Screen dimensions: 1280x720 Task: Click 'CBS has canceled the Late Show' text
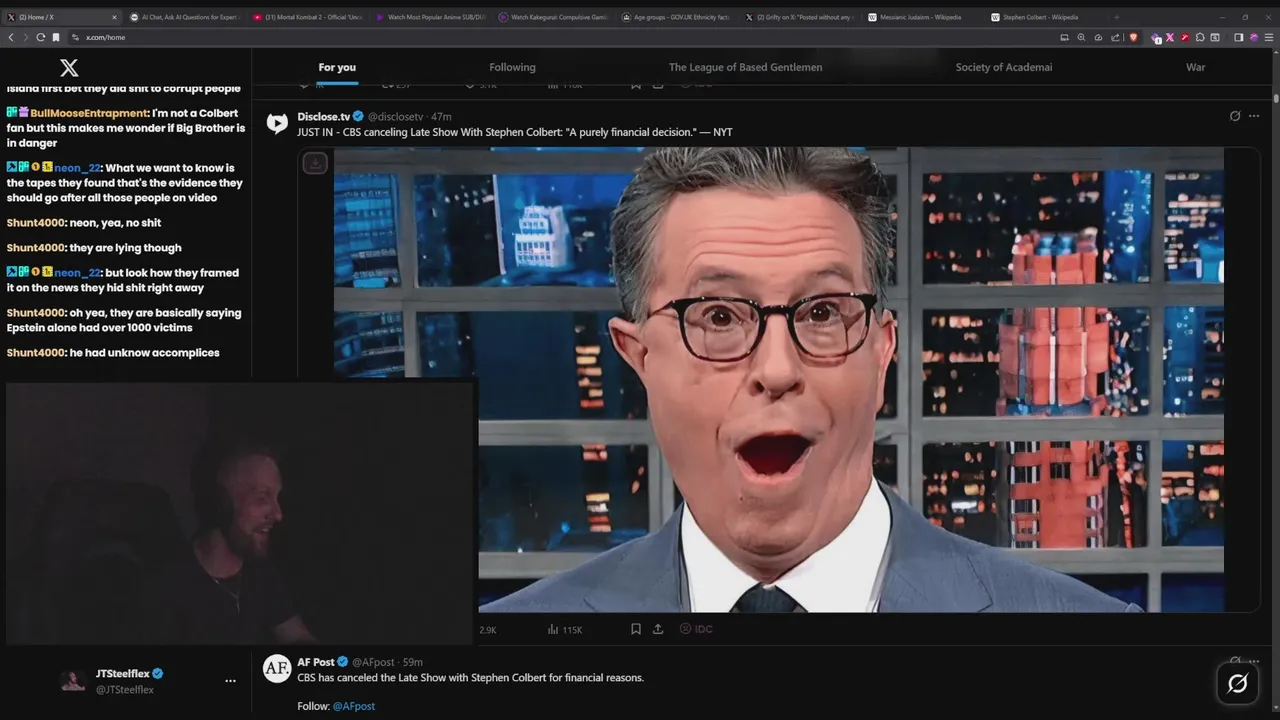click(x=470, y=677)
